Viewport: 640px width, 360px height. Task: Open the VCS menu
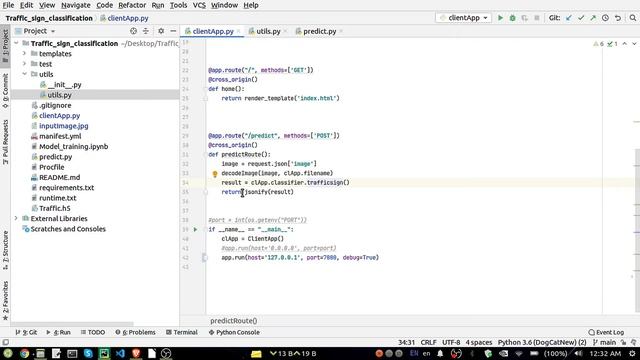pyautogui.click(x=199, y=5)
